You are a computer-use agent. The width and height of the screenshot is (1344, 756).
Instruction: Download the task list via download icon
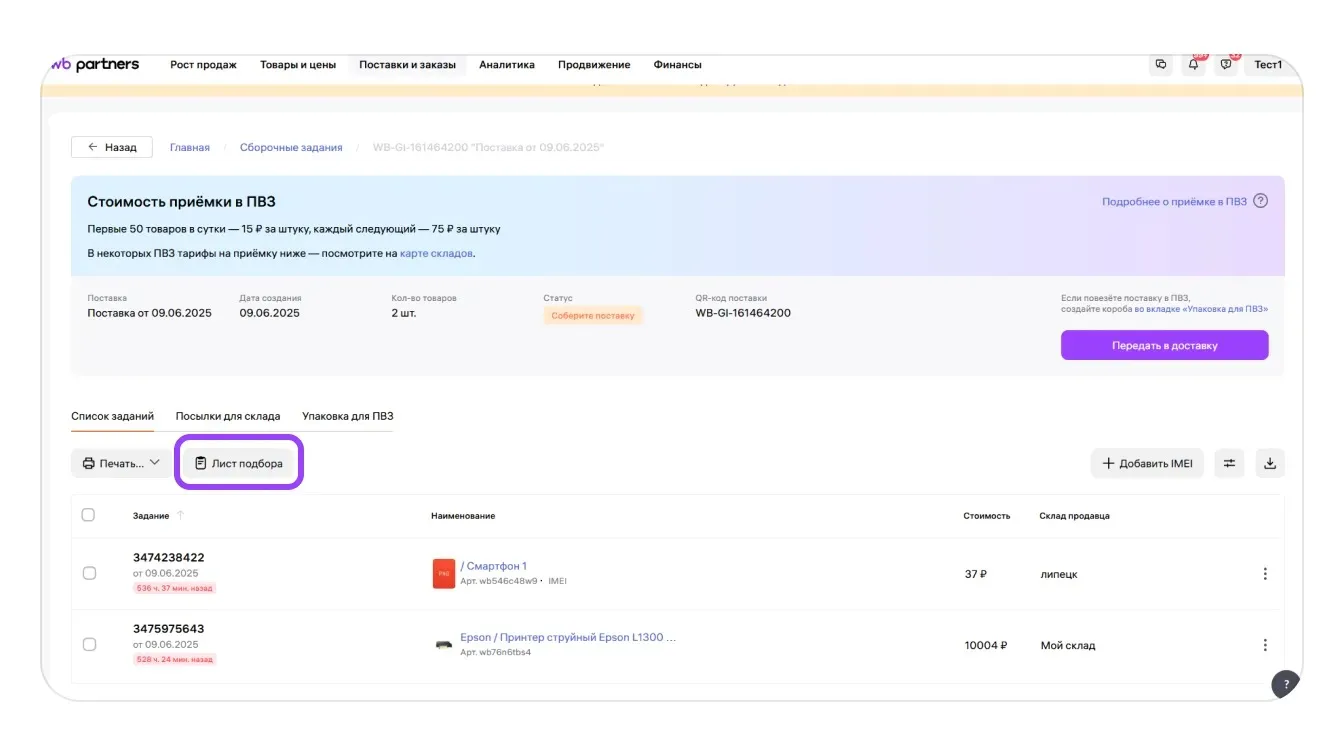[1269, 463]
